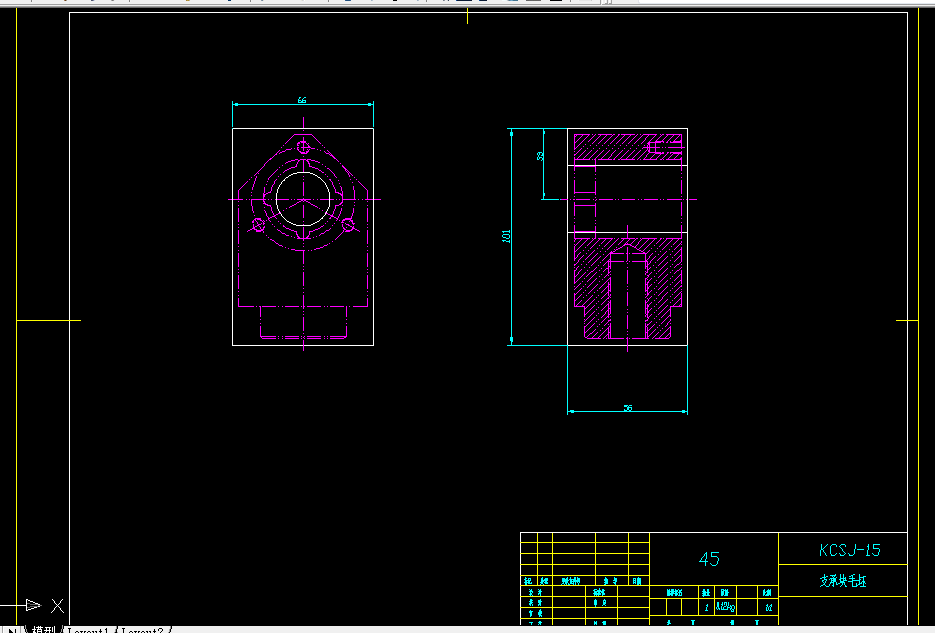Viewport: 935px width, 633px height.
Task: Switch to the 模型 model tab
Action: (44, 629)
